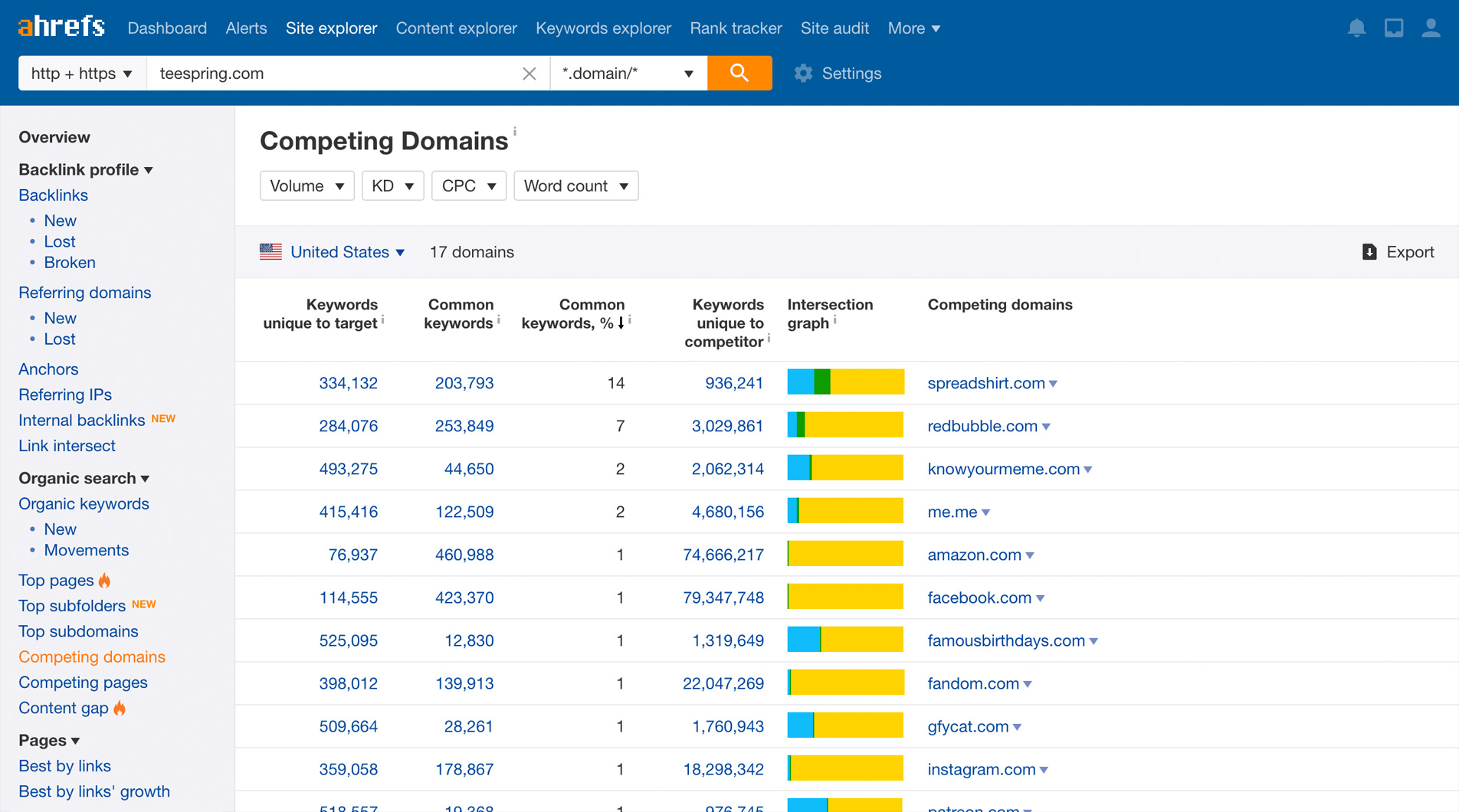
Task: Click the Settings gear icon
Action: (803, 74)
